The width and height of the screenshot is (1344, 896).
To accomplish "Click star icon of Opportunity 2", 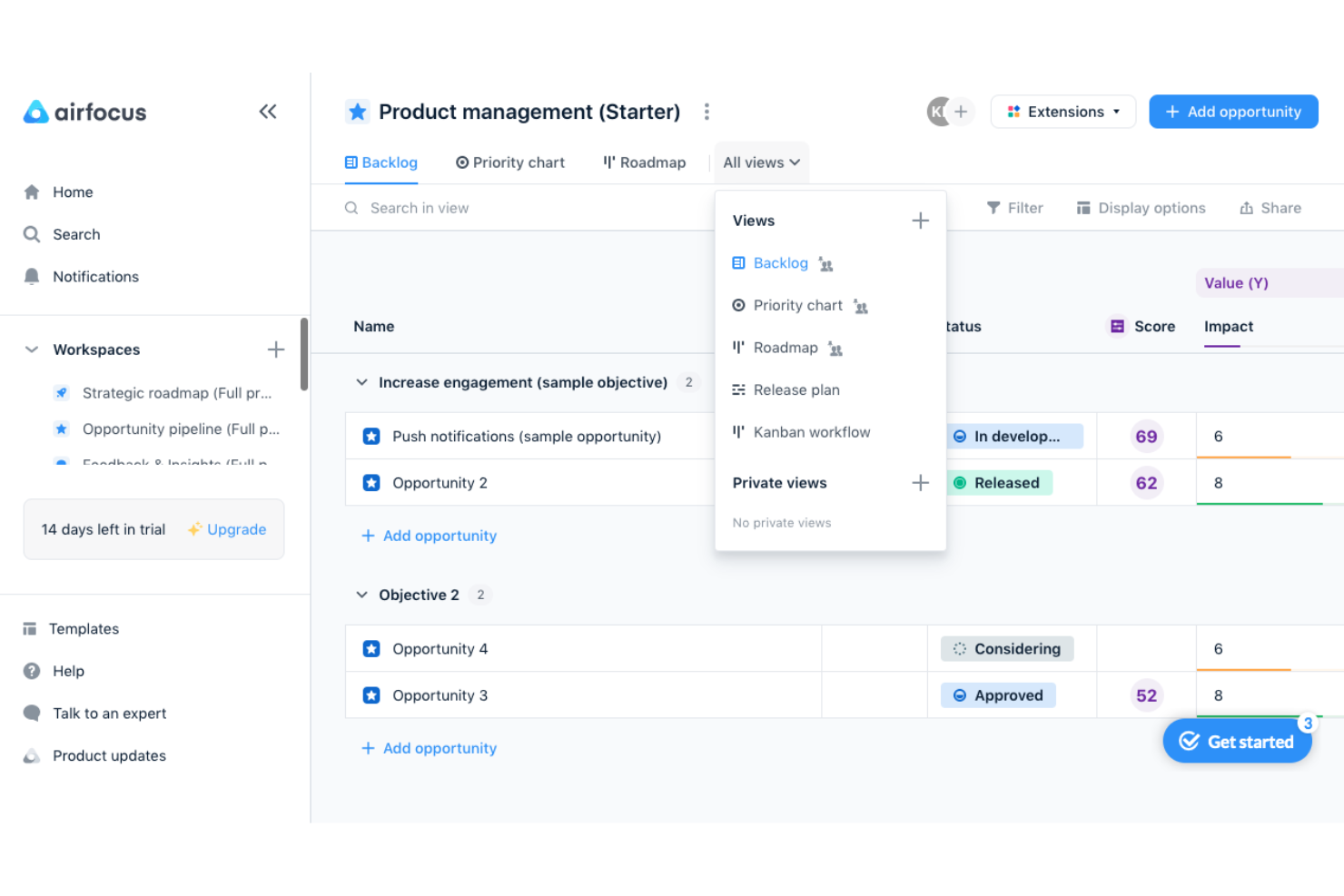I will pos(371,483).
